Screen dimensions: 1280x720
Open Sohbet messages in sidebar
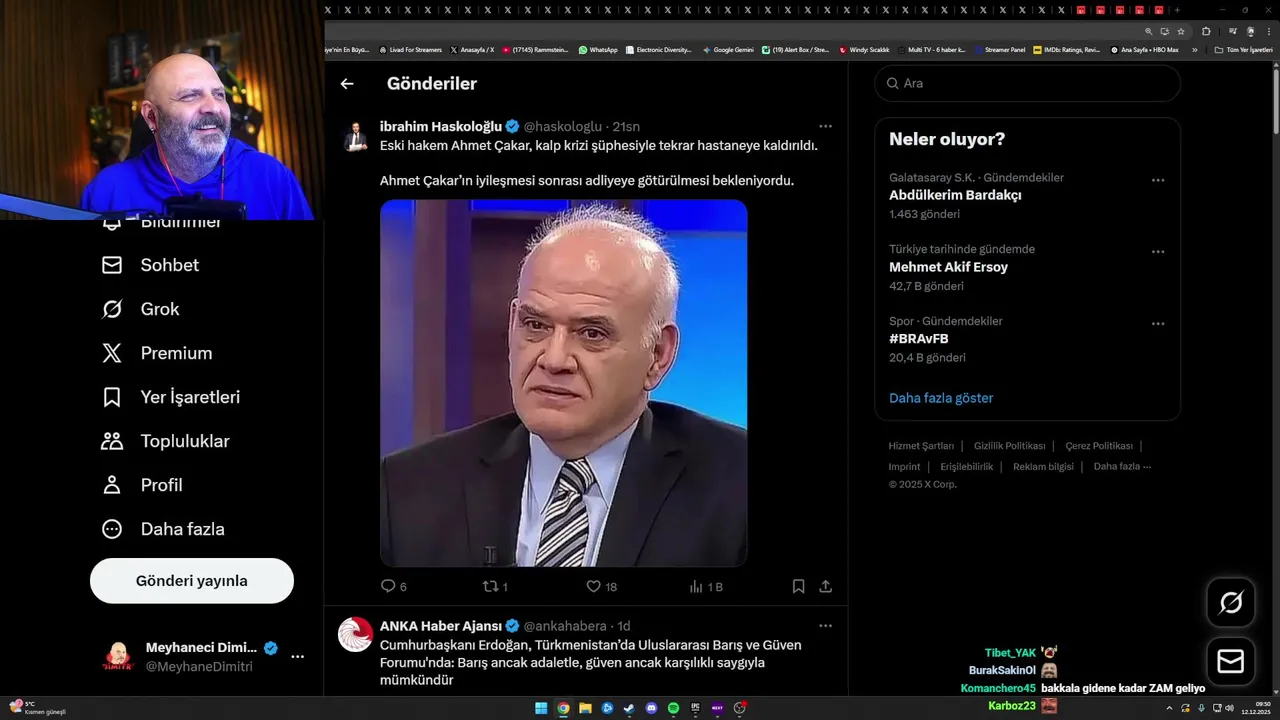(x=150, y=265)
